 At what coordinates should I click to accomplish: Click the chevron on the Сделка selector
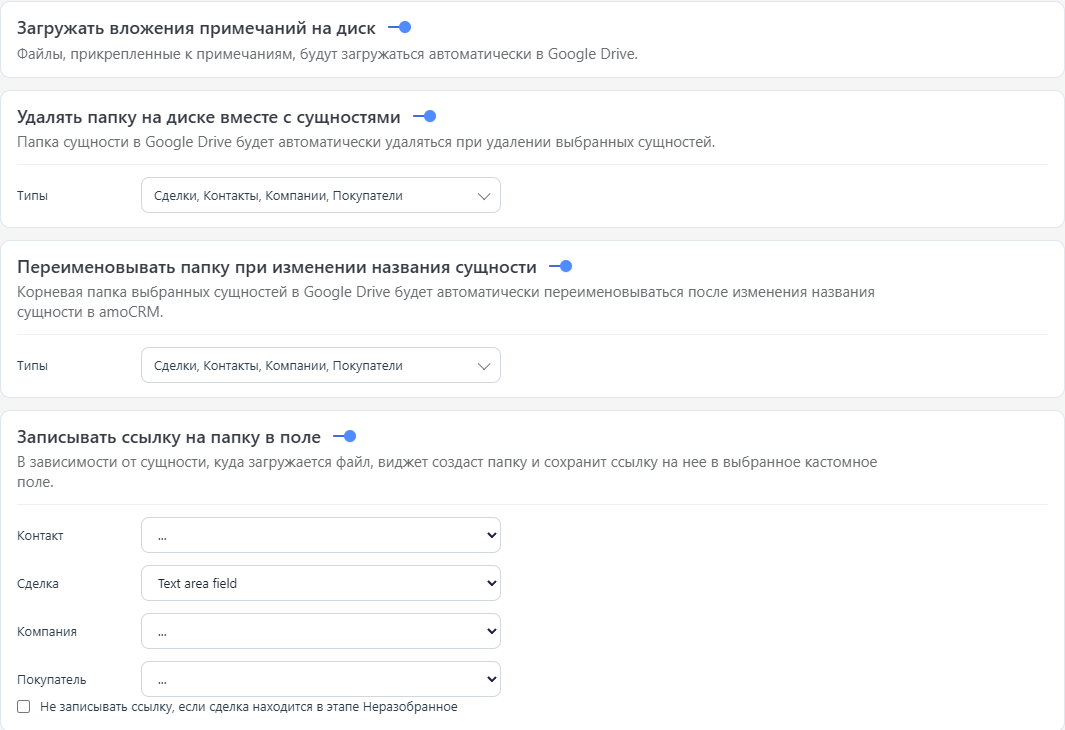(x=488, y=583)
